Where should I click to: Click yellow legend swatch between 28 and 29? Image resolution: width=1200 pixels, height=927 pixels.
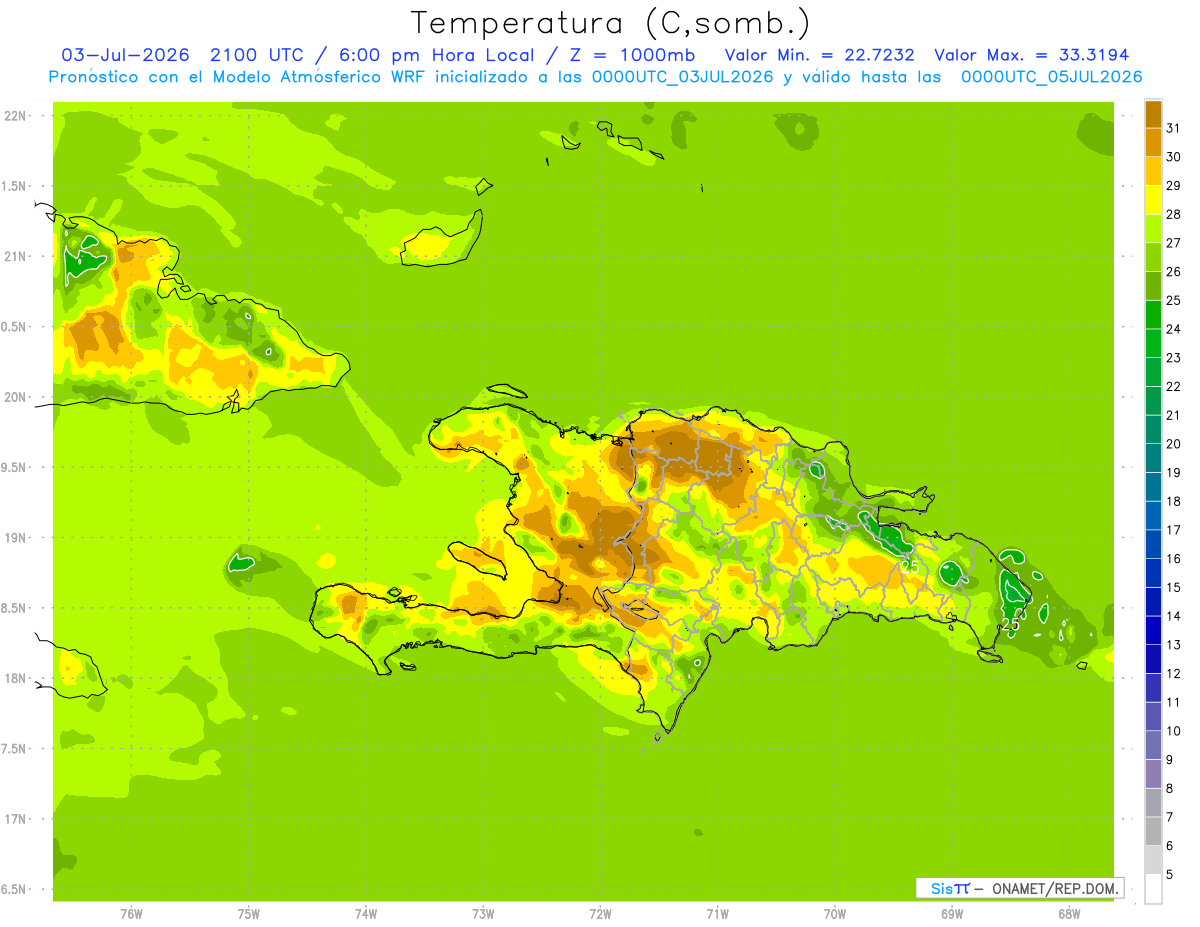click(x=1153, y=200)
